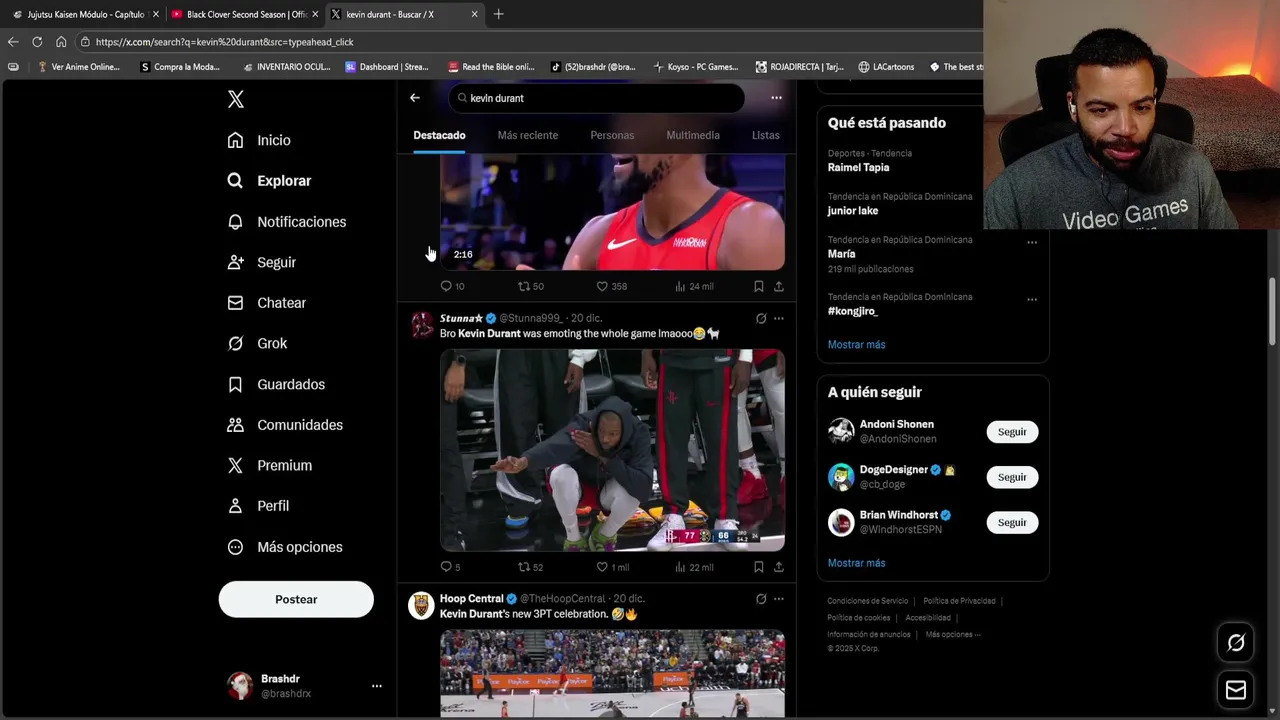This screenshot has height=720, width=1280.
Task: Expand Más opciones menu
Action: (x=285, y=547)
